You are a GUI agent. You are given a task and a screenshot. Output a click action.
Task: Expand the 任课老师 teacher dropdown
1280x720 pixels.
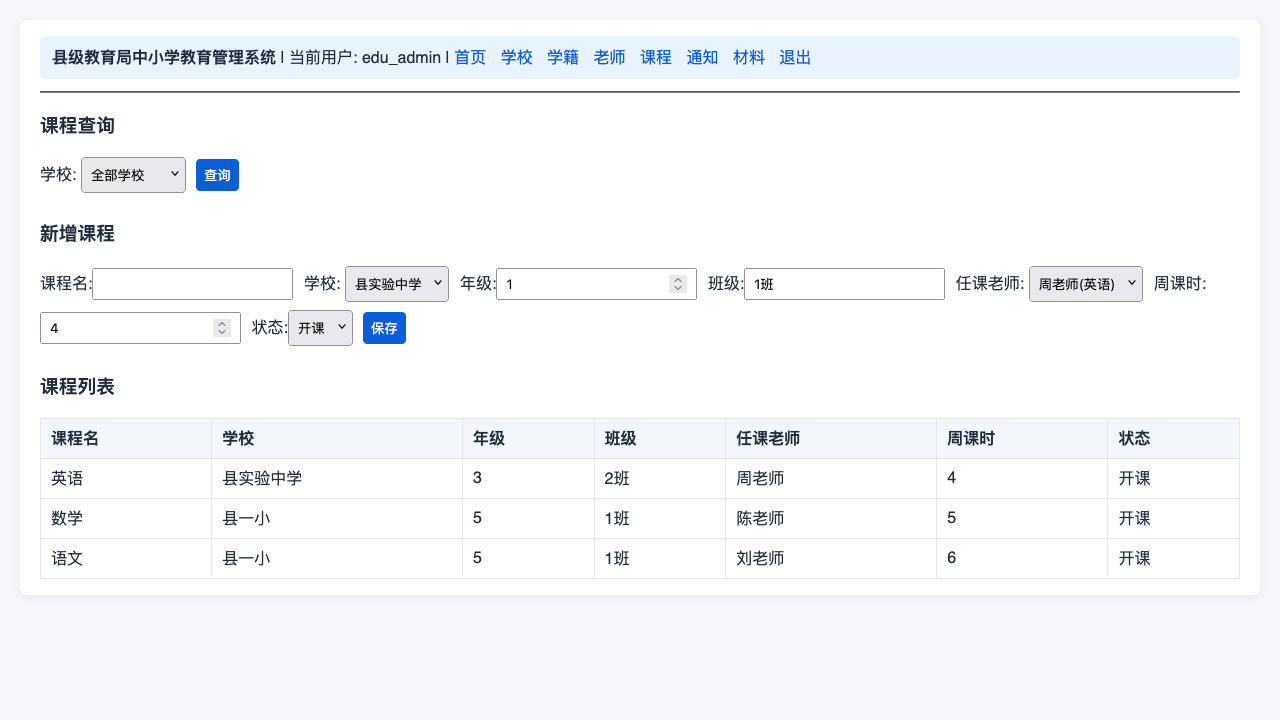1086,284
